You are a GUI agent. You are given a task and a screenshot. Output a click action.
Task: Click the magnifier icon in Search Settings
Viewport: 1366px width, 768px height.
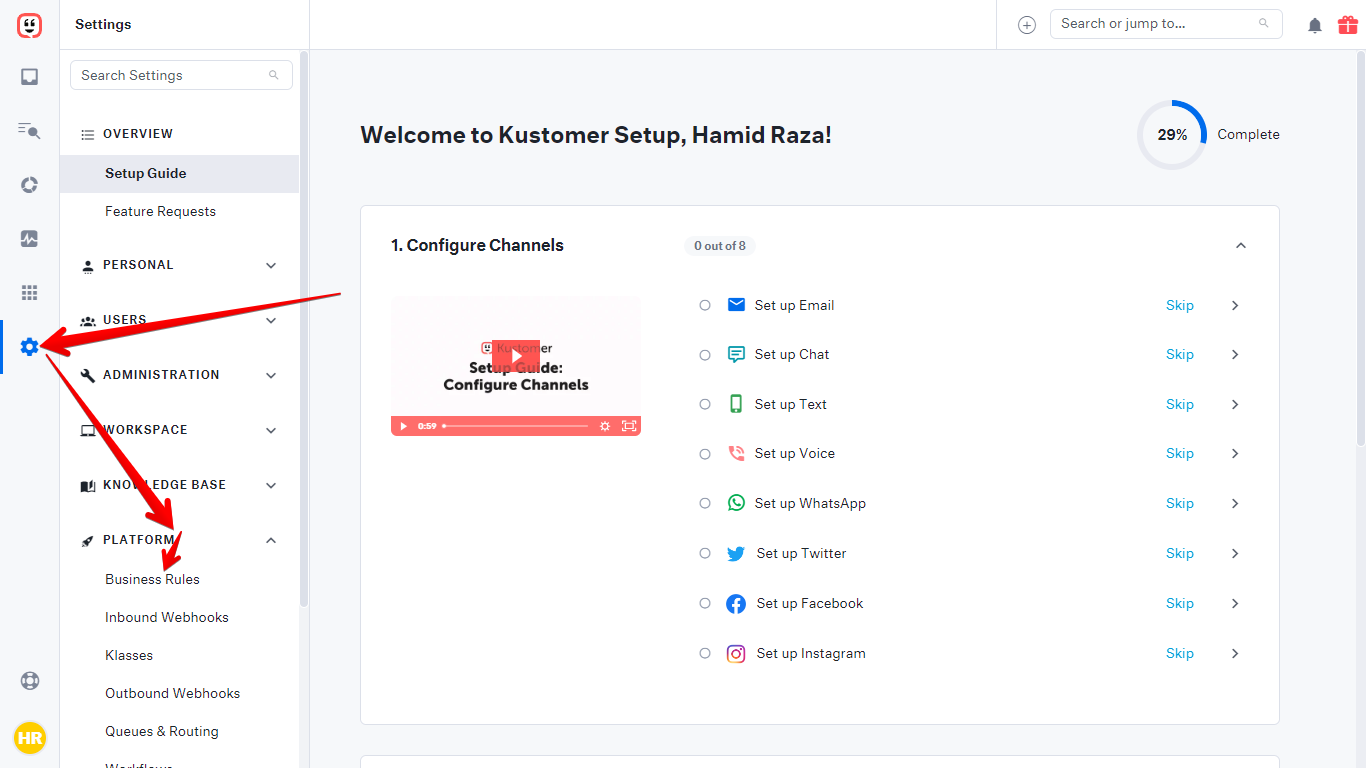pyautogui.click(x=274, y=75)
